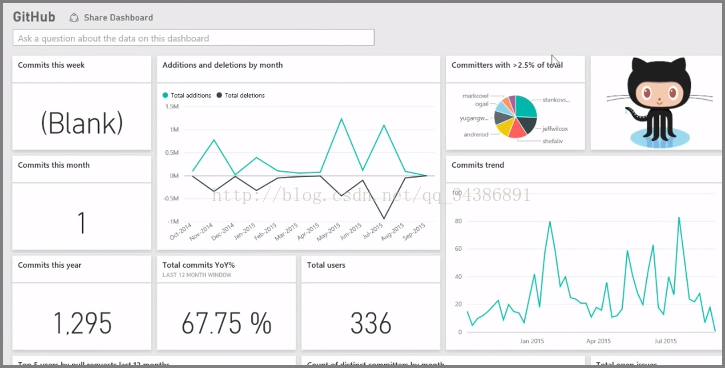Click the Total additions legend label
725x368 pixels.
(x=190, y=95)
